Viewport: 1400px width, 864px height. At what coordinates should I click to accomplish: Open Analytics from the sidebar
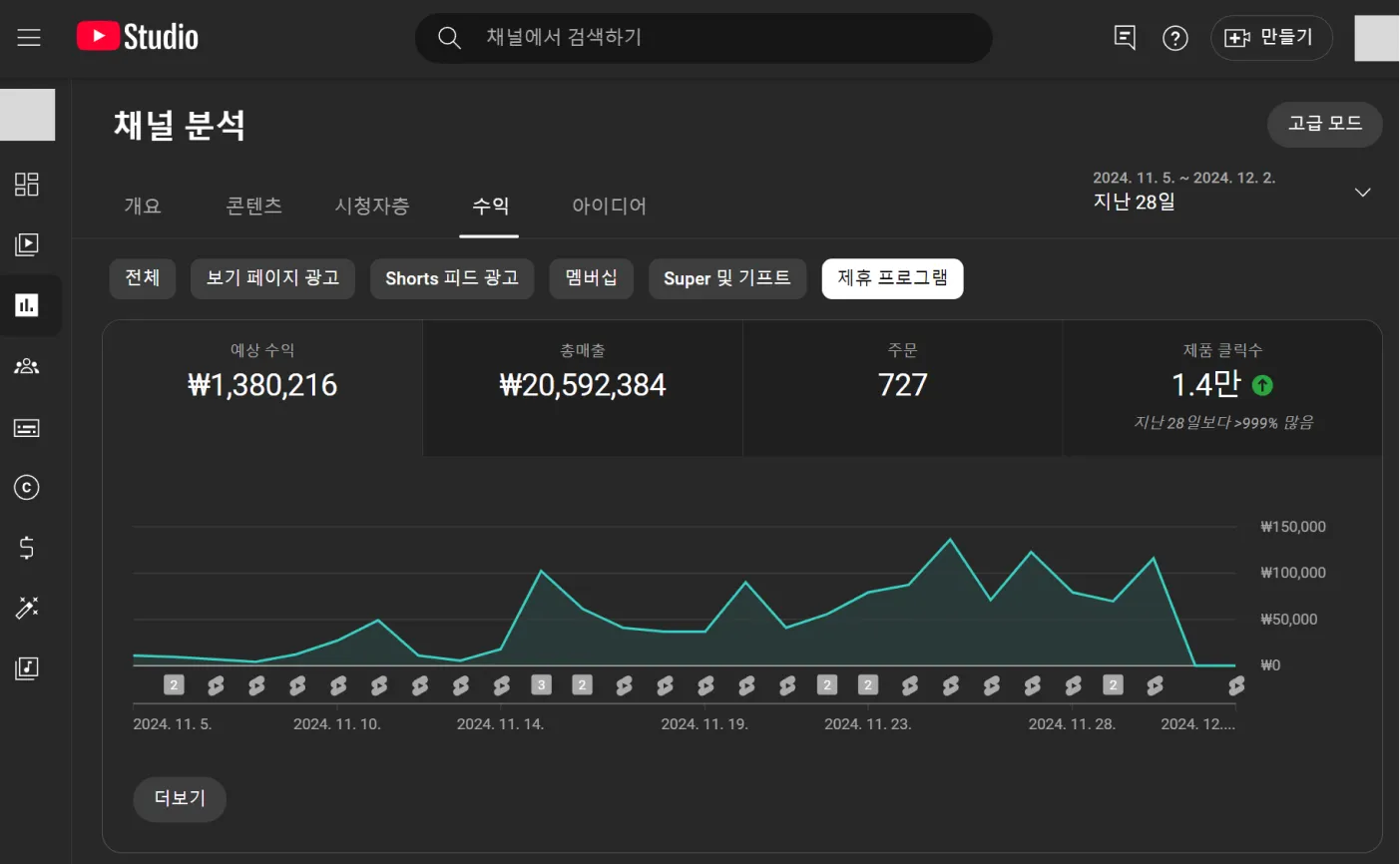pyautogui.click(x=27, y=305)
